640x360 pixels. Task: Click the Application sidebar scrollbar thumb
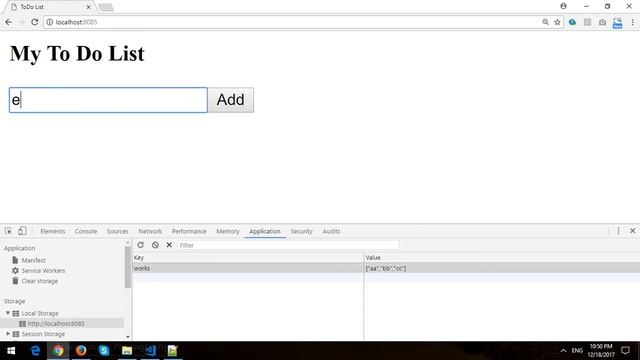click(x=128, y=267)
